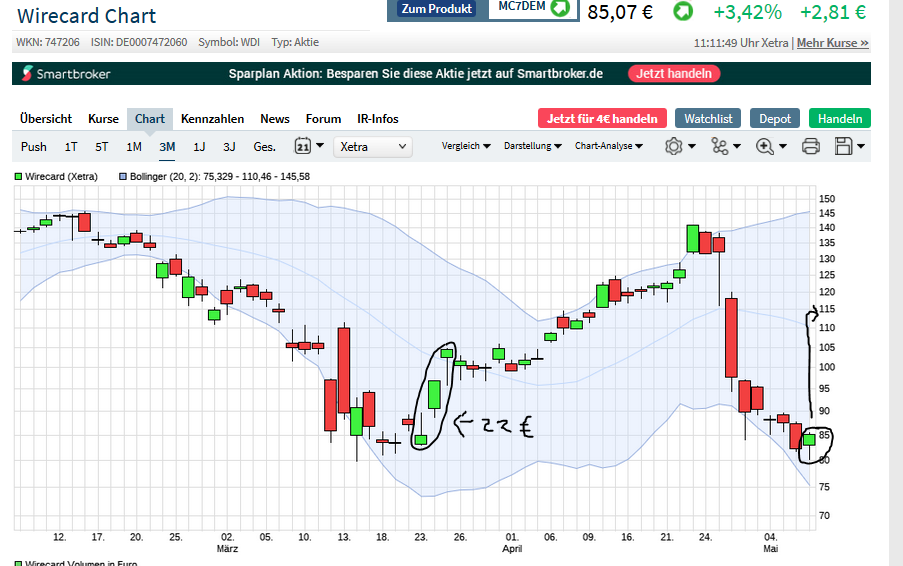
Task: Click the green Handeln button
Action: click(840, 119)
